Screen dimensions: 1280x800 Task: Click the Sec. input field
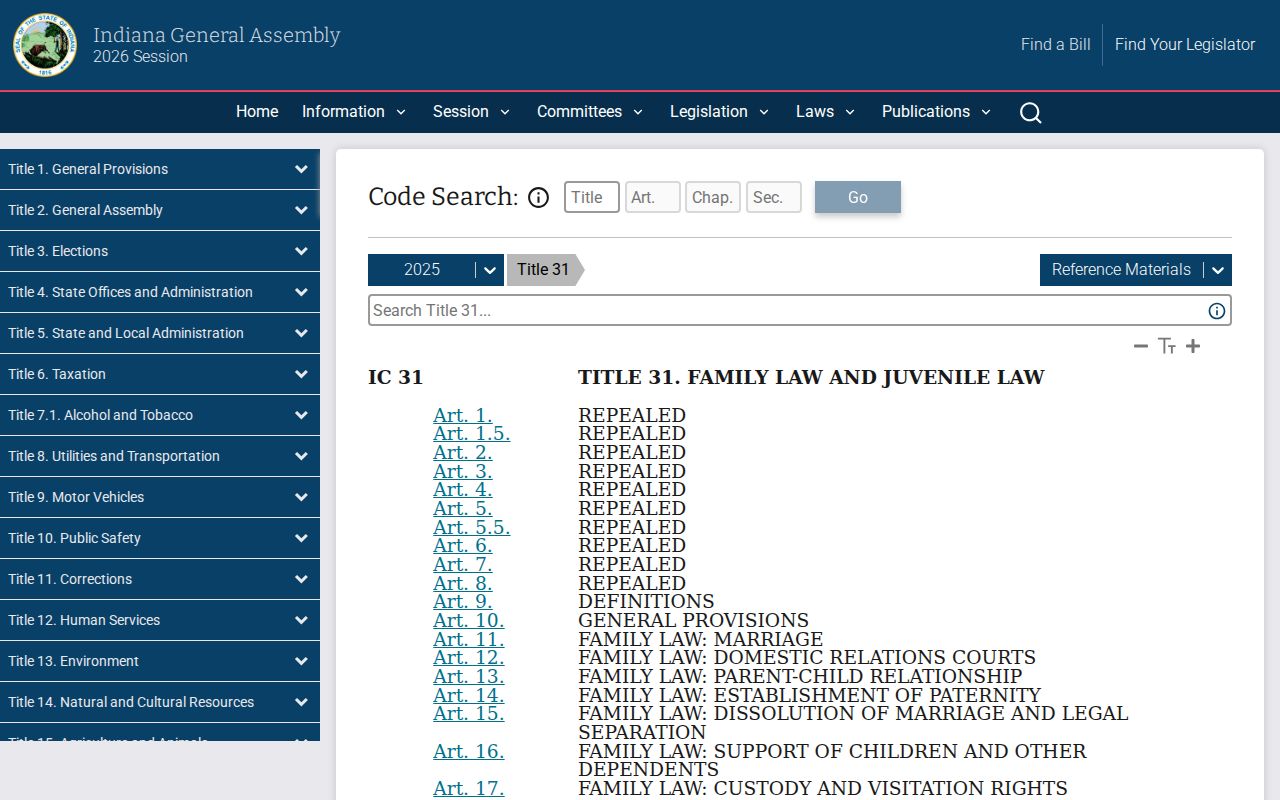click(x=774, y=197)
